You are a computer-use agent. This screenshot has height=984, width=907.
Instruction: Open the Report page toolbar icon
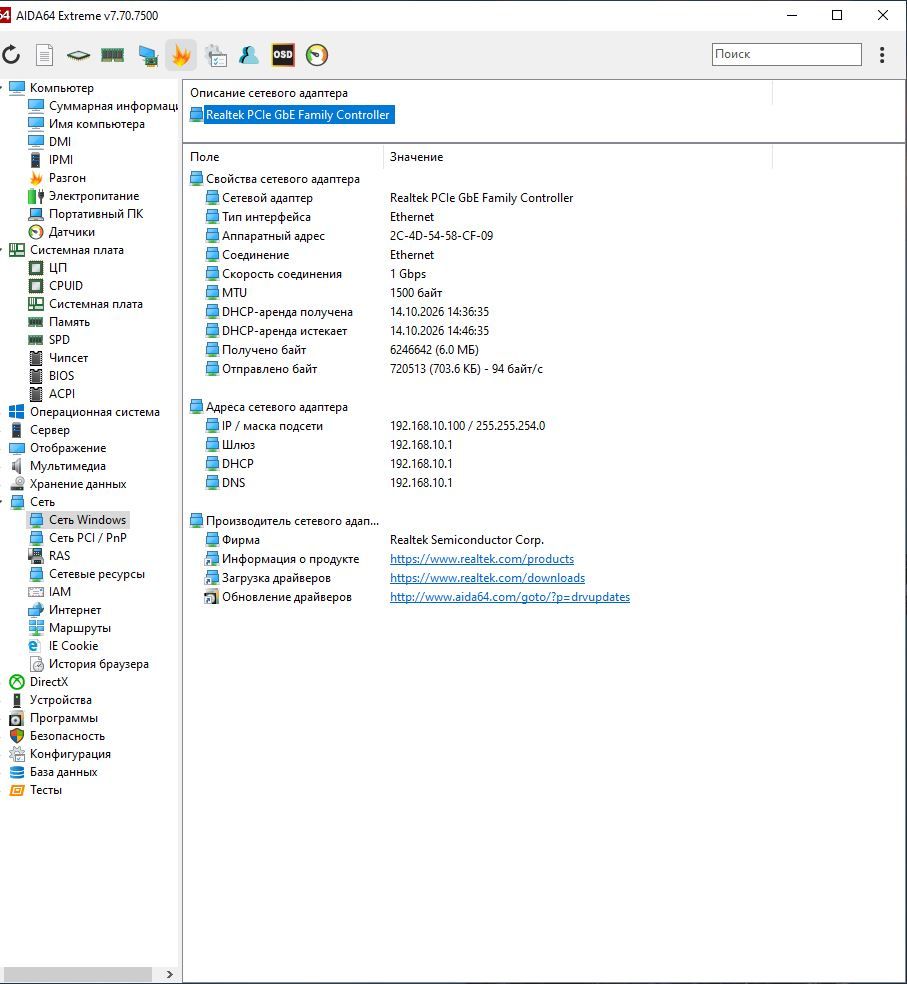(44, 55)
